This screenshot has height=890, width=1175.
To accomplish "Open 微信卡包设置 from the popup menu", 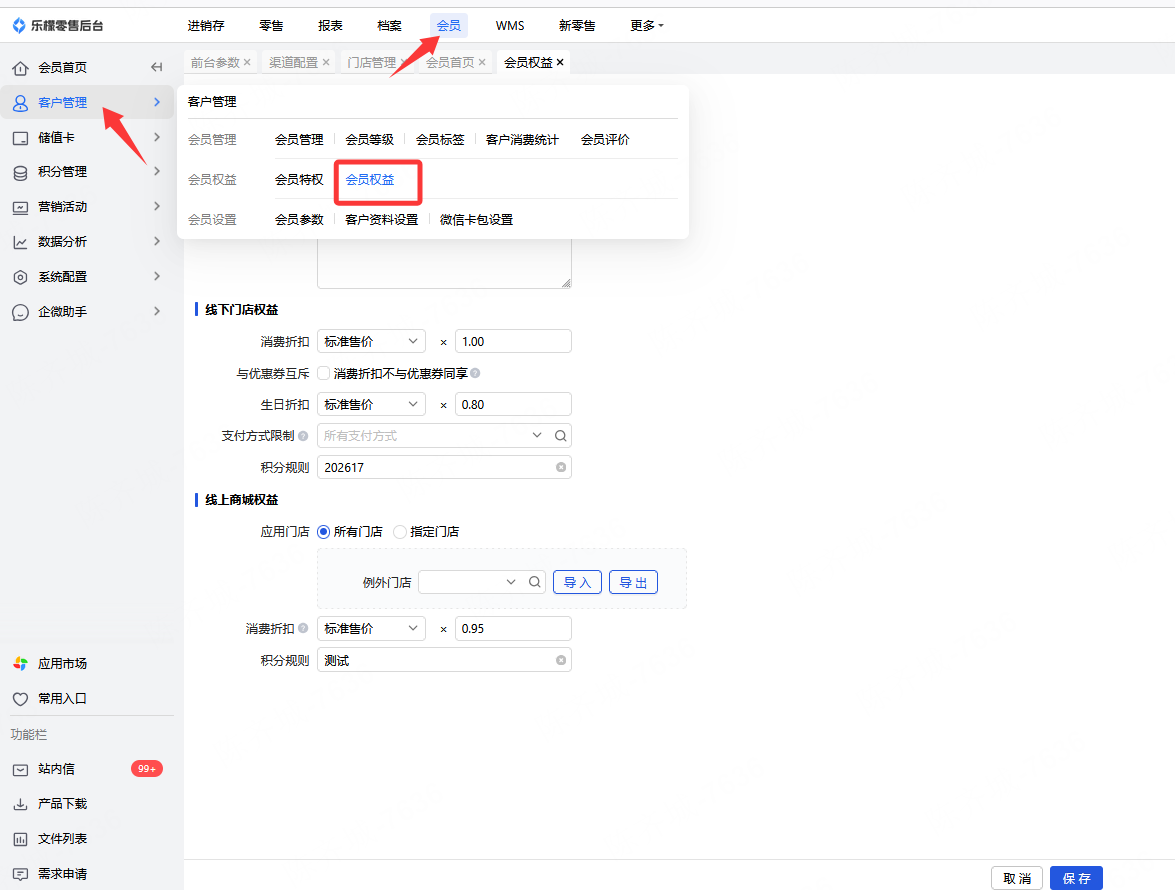I will click(477, 220).
